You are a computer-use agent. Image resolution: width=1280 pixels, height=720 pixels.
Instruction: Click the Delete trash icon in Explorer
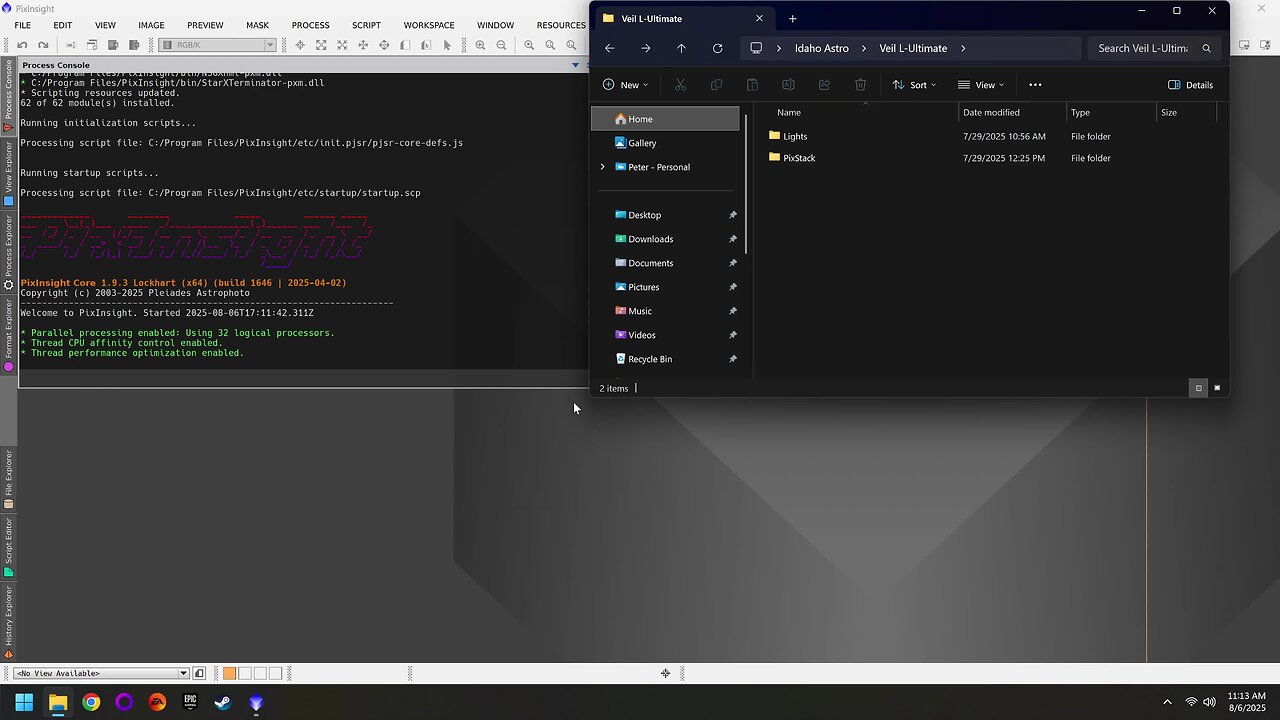[x=860, y=85]
